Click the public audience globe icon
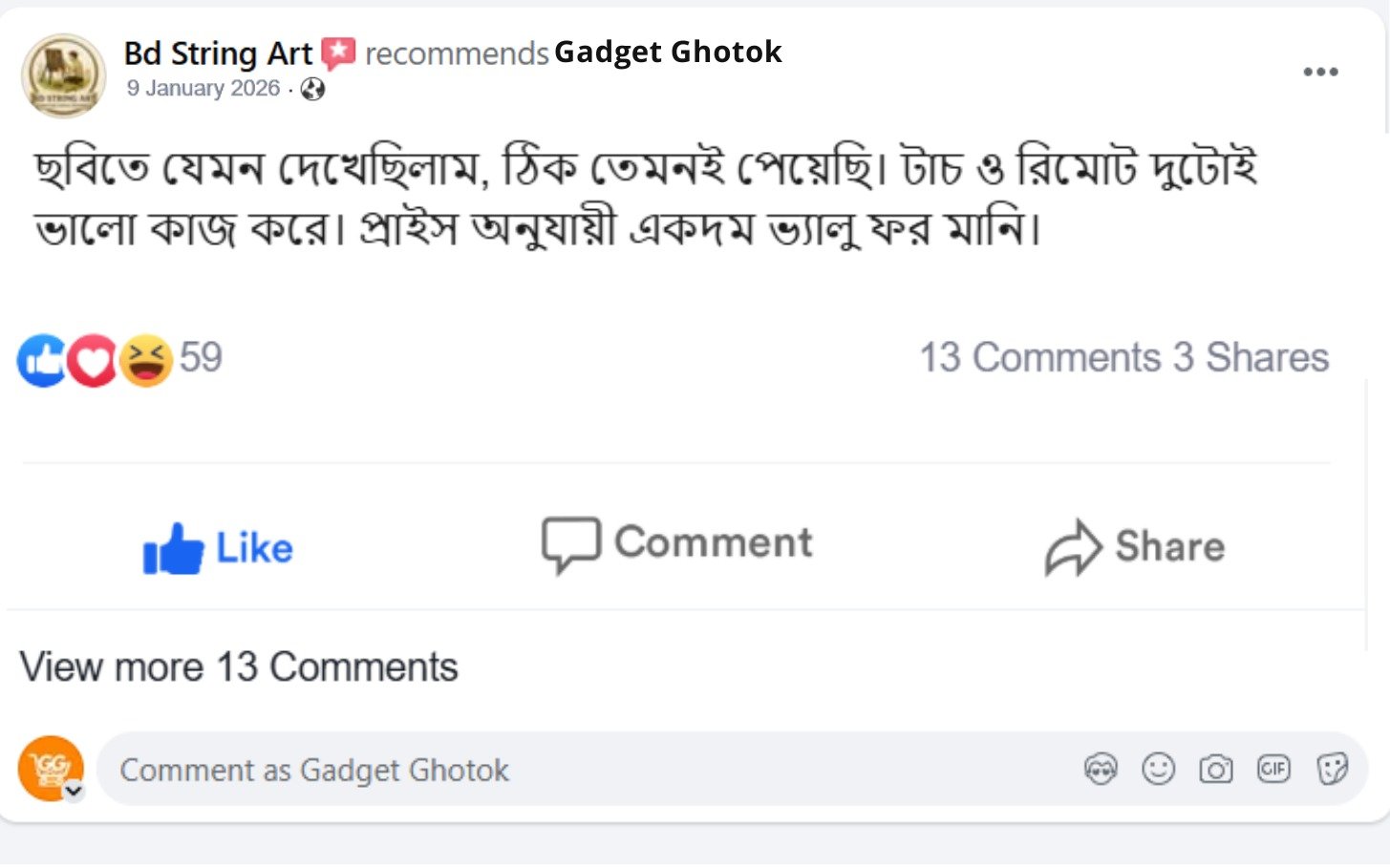 coord(312,90)
